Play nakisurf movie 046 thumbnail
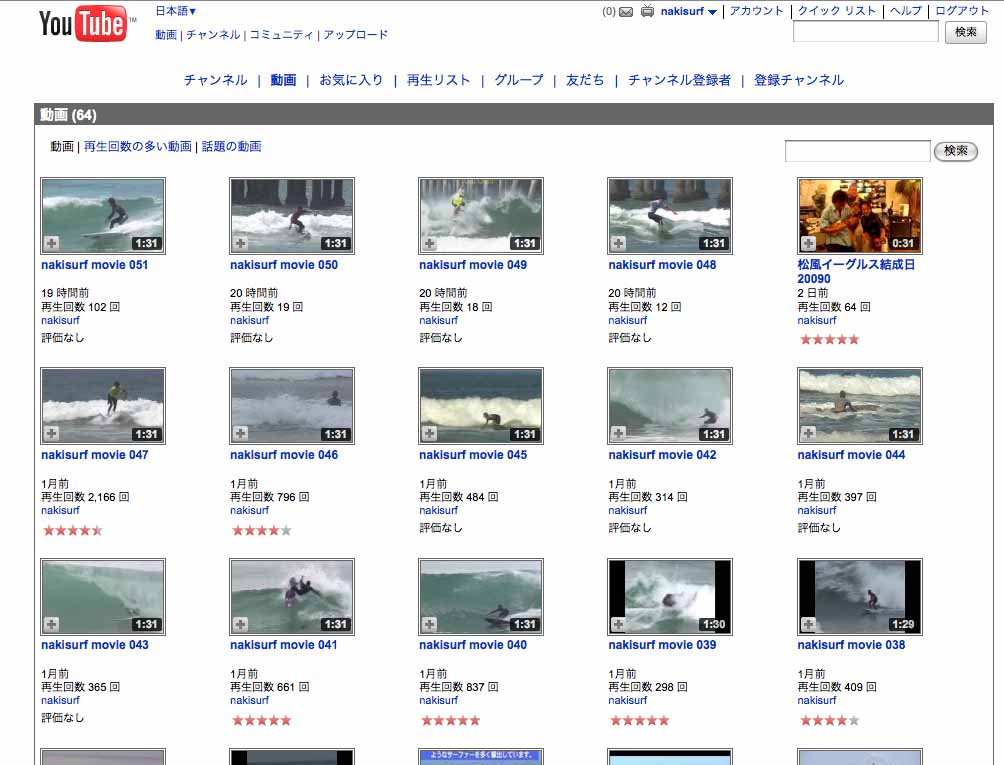 (292, 406)
